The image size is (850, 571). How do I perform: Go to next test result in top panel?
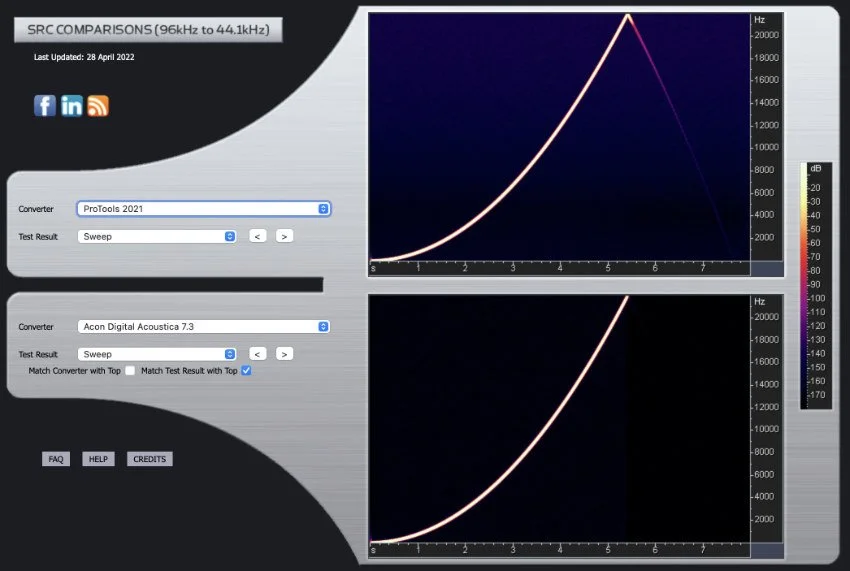coord(284,236)
